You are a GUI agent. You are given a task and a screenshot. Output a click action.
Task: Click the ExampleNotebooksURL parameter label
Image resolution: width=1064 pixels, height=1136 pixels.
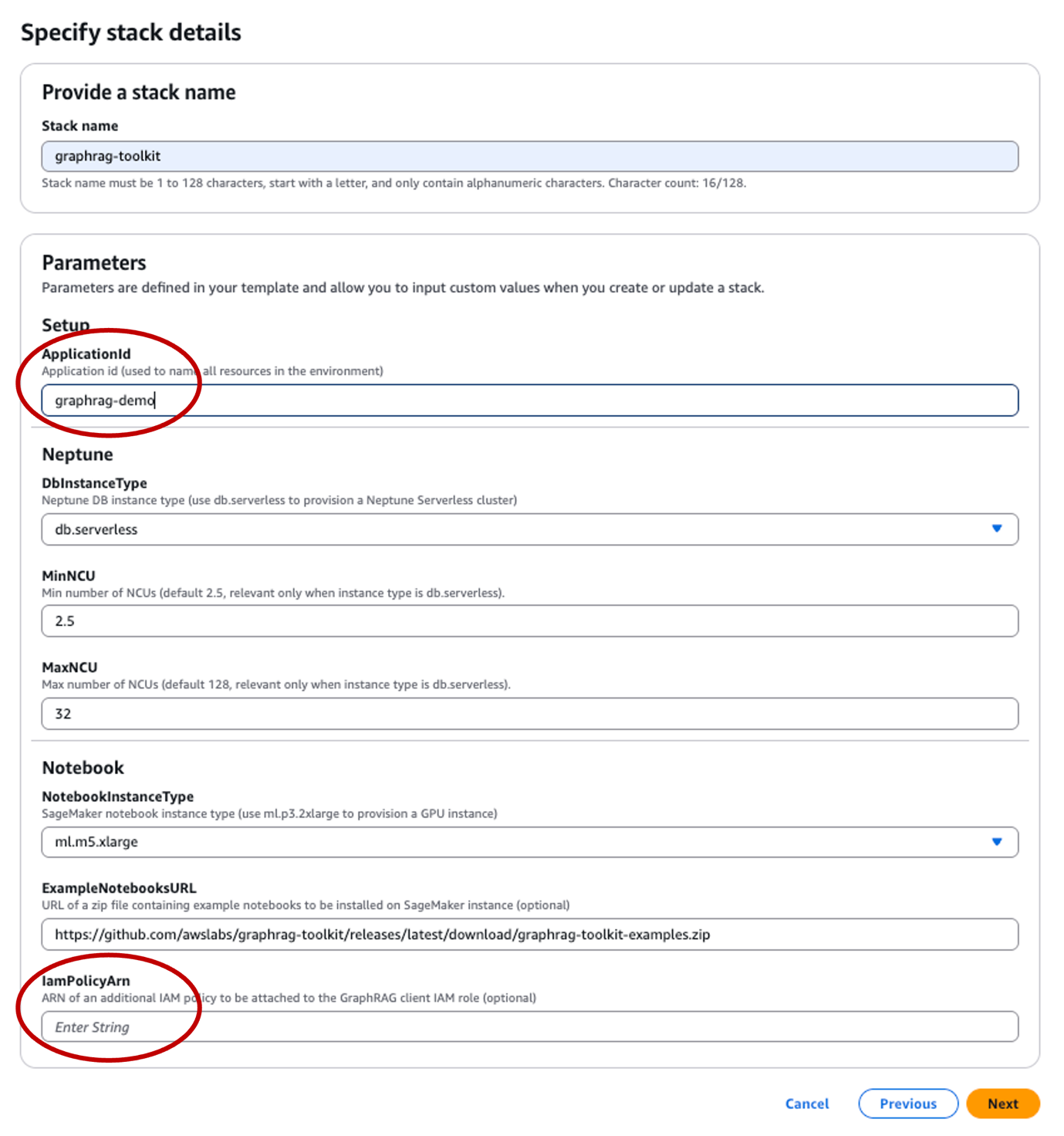coord(119,888)
